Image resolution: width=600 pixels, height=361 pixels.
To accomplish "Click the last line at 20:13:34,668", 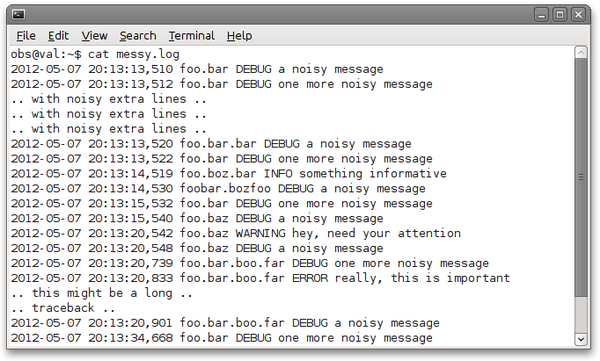I will click(222, 338).
